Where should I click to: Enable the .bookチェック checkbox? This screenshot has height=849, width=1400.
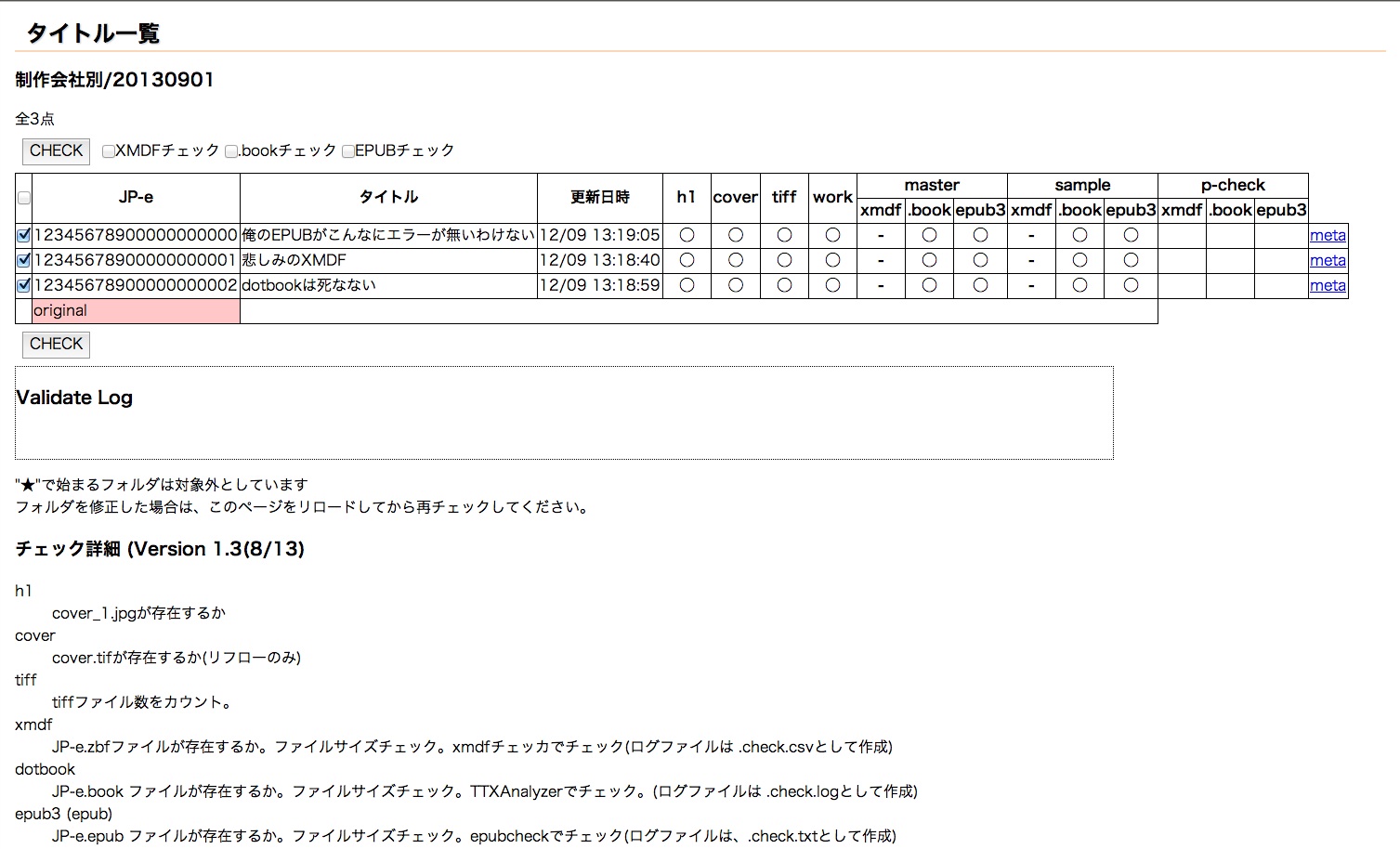pyautogui.click(x=231, y=151)
